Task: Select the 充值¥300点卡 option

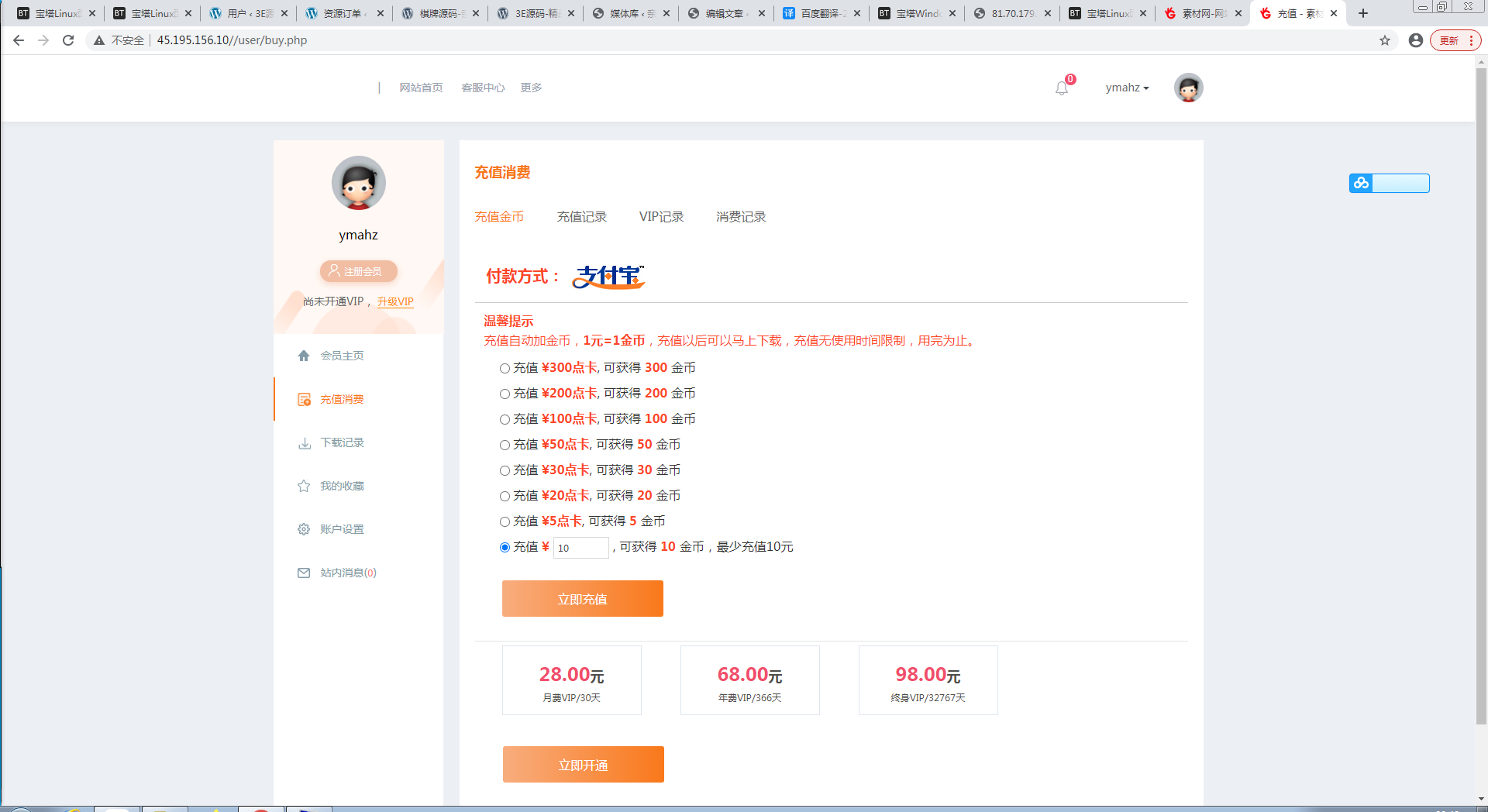Action: click(505, 368)
